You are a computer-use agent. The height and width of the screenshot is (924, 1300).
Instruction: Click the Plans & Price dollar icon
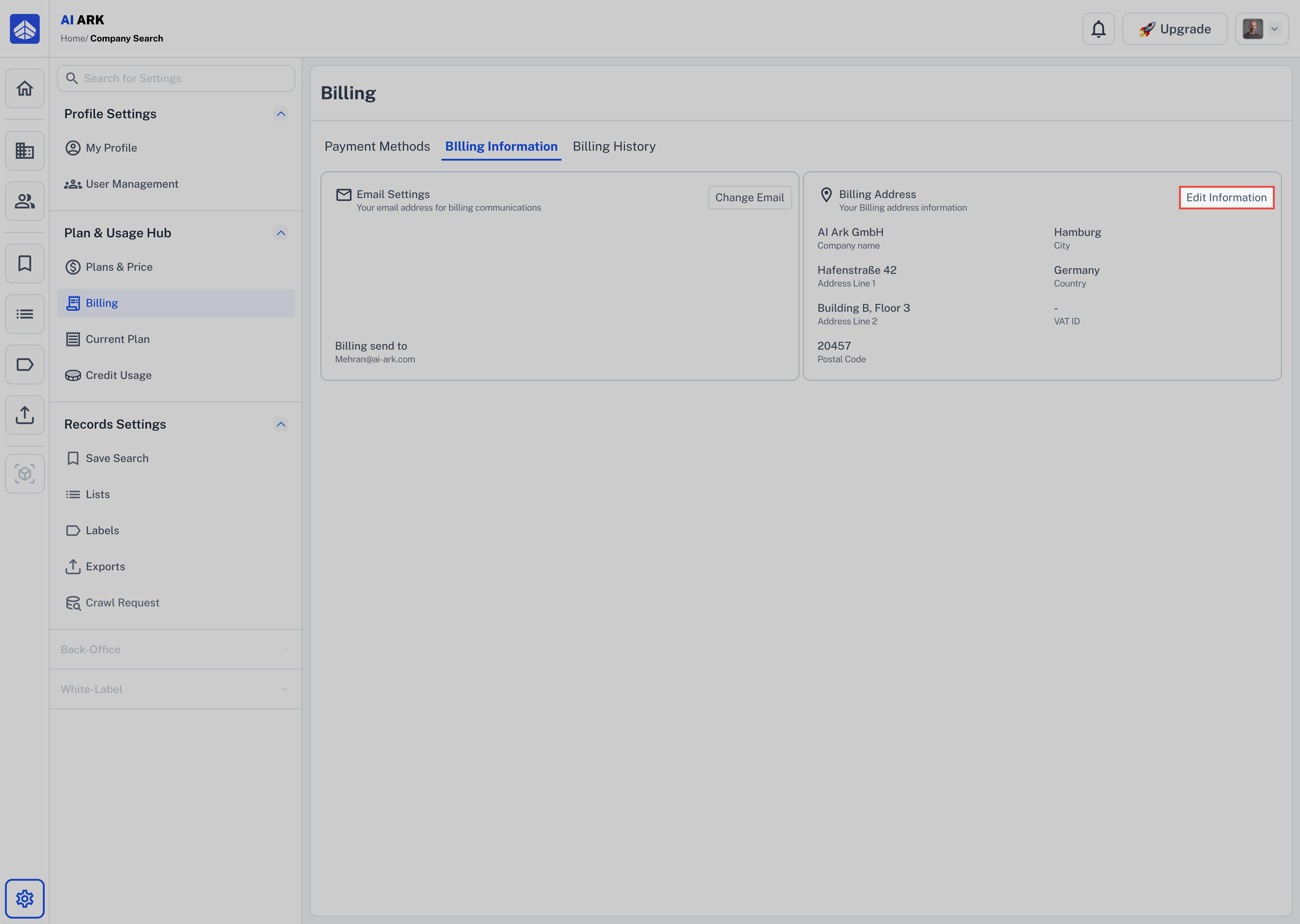tap(73, 267)
